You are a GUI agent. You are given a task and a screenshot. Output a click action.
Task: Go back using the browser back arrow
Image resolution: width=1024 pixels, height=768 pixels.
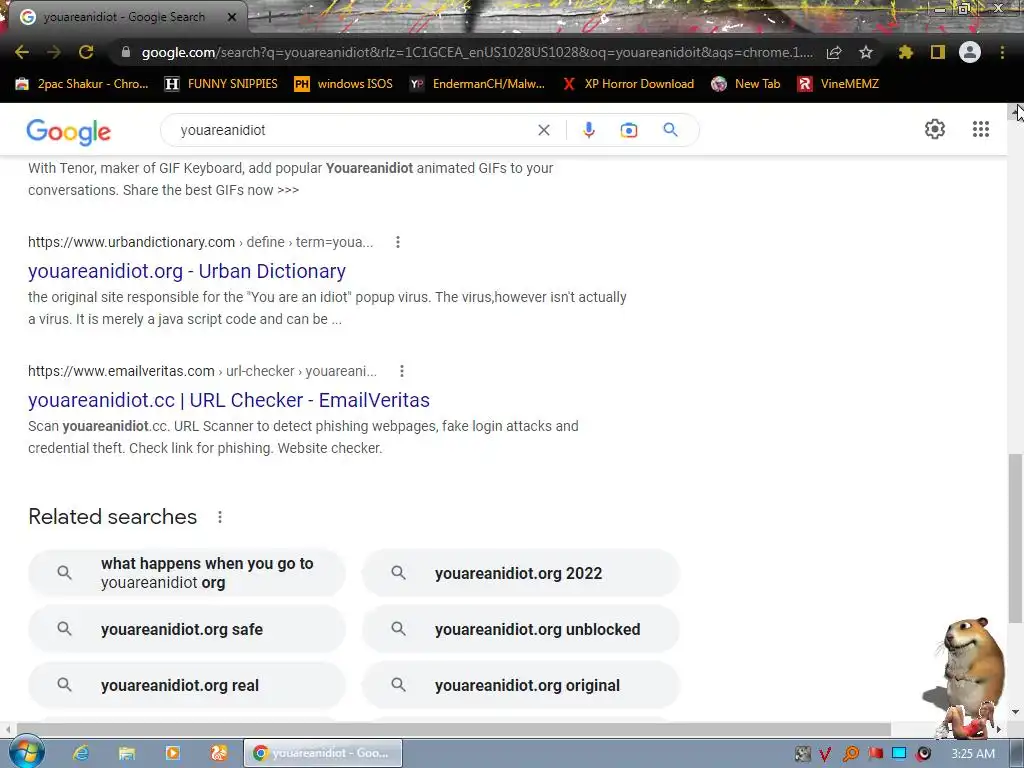22,52
